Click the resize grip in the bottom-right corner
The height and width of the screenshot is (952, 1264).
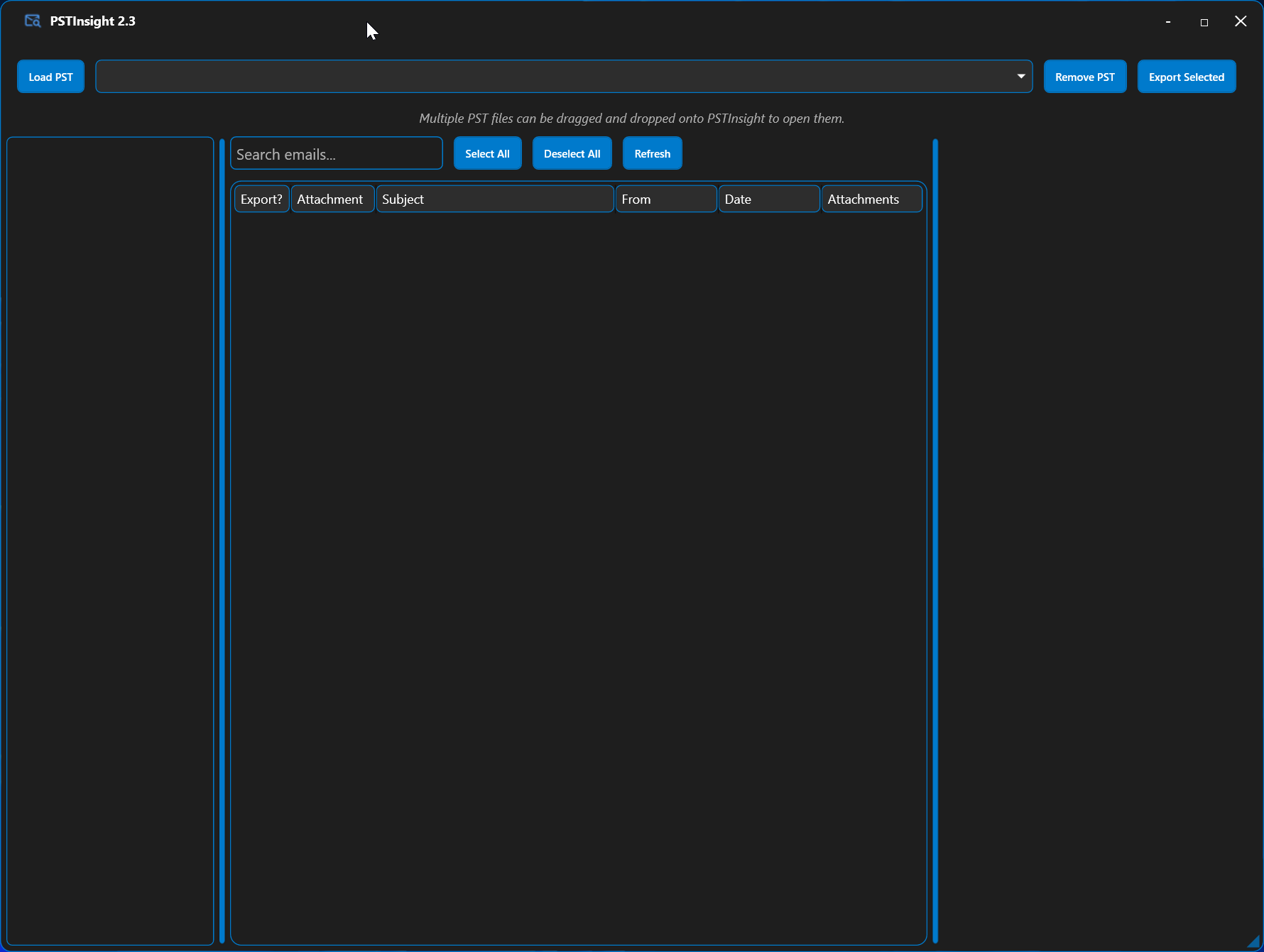point(1254,941)
